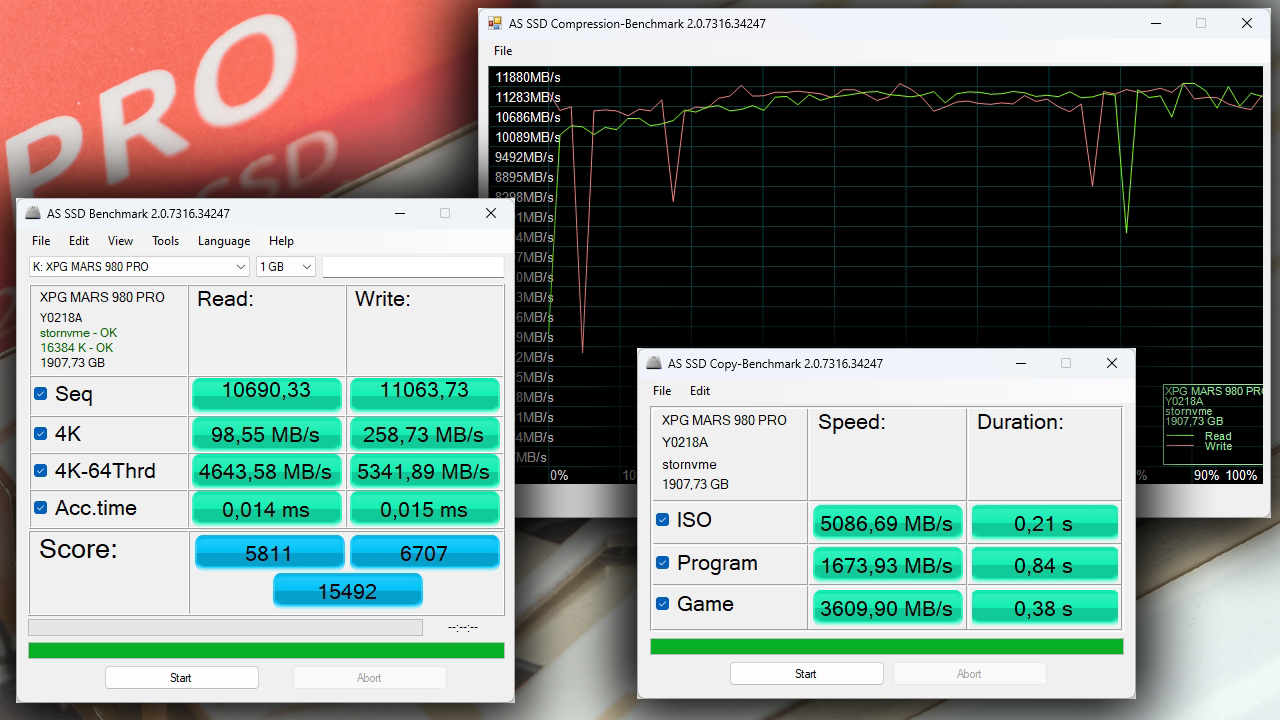Click the read score 5811
Screen dimensions: 1280x720
269,552
